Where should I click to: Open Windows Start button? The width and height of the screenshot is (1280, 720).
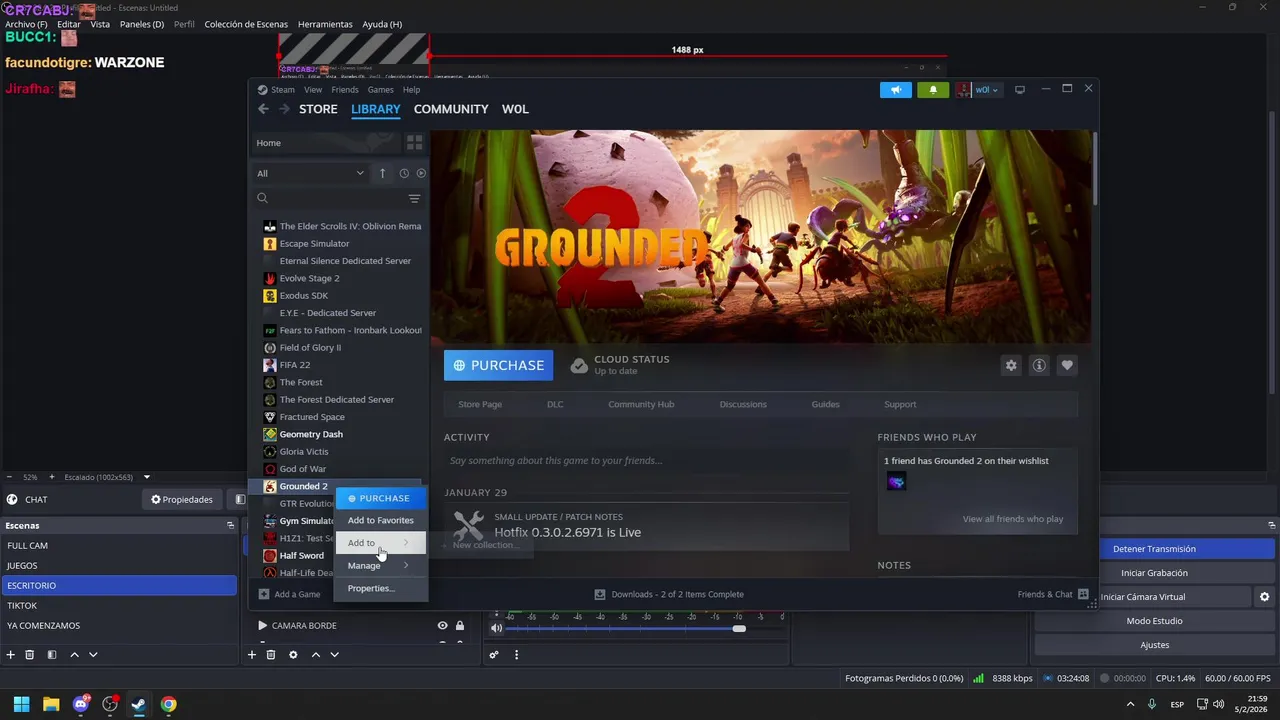click(22, 704)
